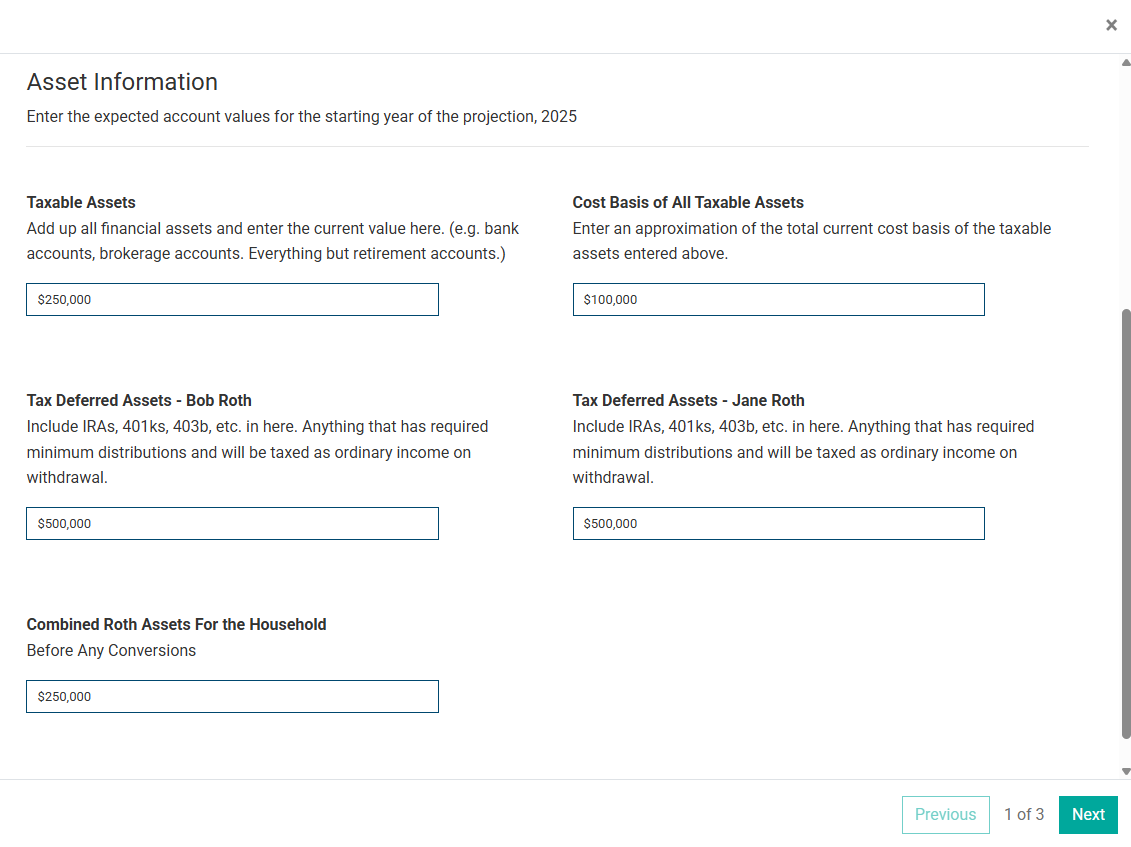Click the starting year 2025 description text
The height and width of the screenshot is (847, 1131).
click(301, 116)
